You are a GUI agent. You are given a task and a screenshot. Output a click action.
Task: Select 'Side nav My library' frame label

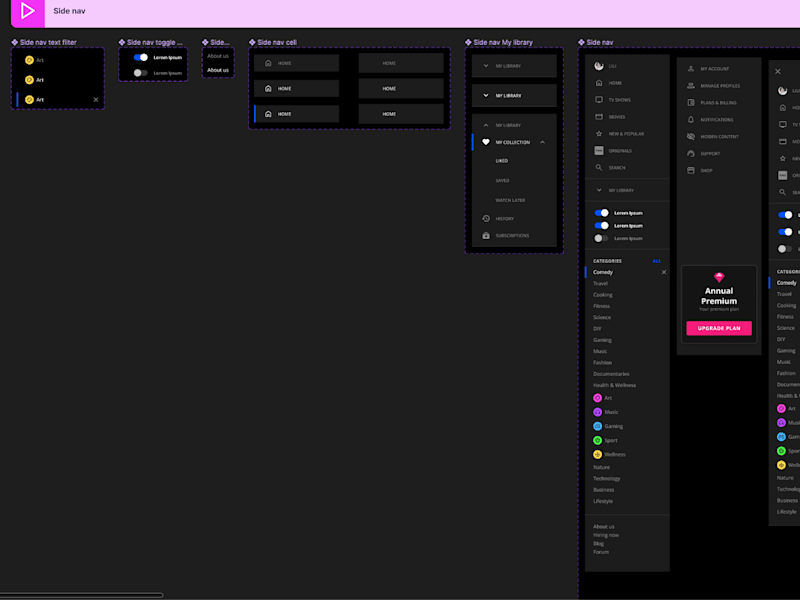tap(503, 42)
